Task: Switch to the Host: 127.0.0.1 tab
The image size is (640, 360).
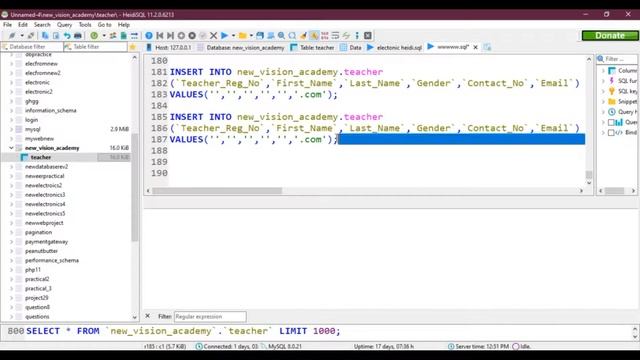Action: point(169,47)
